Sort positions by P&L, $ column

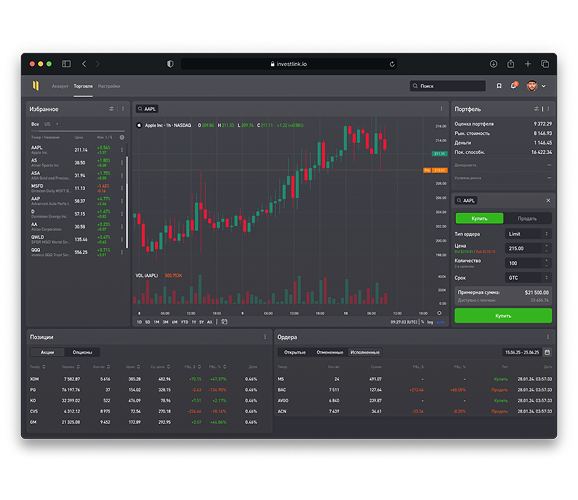pos(193,367)
